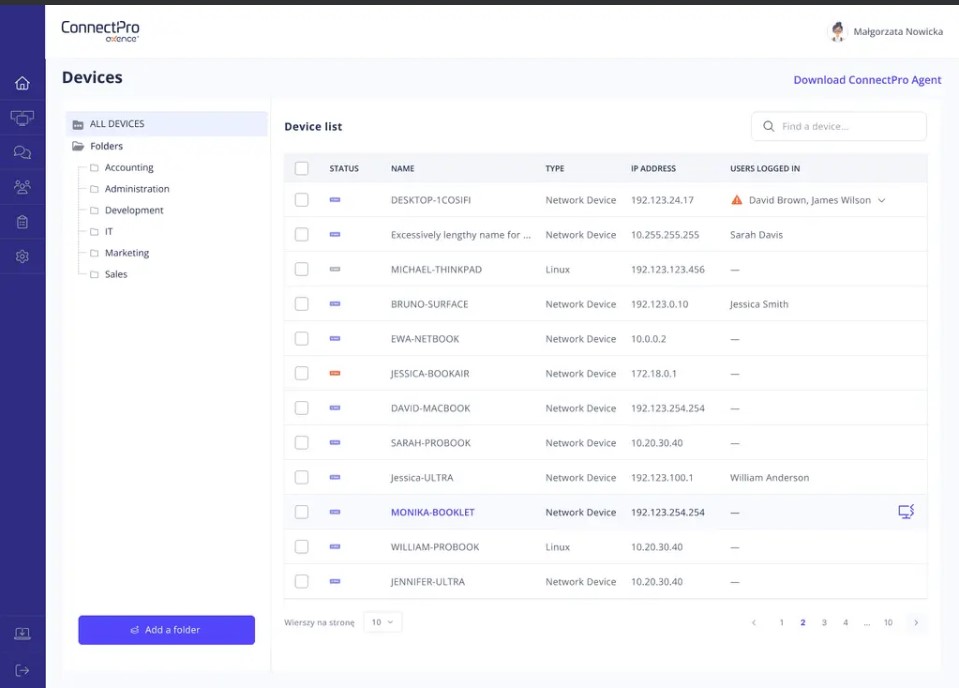Check the JENNIFER-ULTRA row checkbox

point(302,581)
